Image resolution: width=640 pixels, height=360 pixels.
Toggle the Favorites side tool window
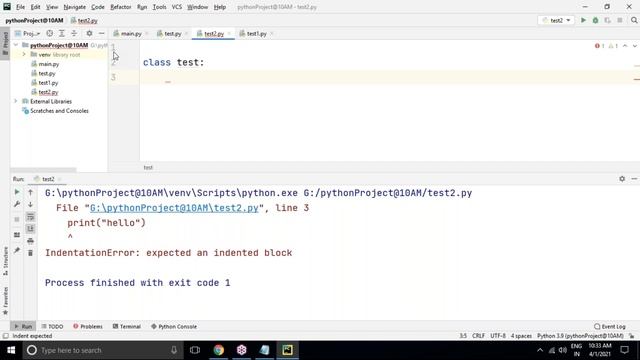(x=5, y=301)
